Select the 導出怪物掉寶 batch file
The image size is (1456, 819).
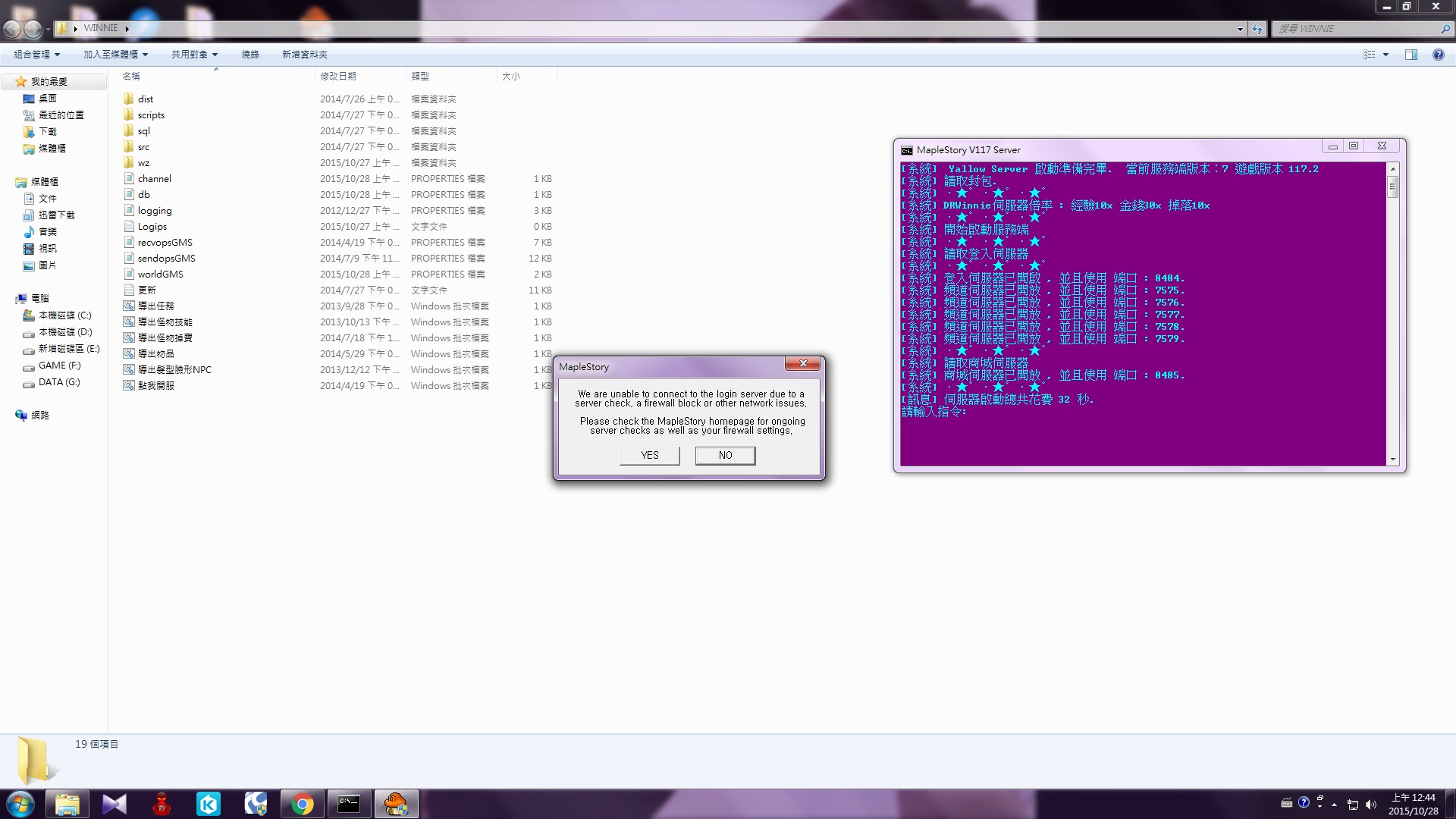pos(165,338)
